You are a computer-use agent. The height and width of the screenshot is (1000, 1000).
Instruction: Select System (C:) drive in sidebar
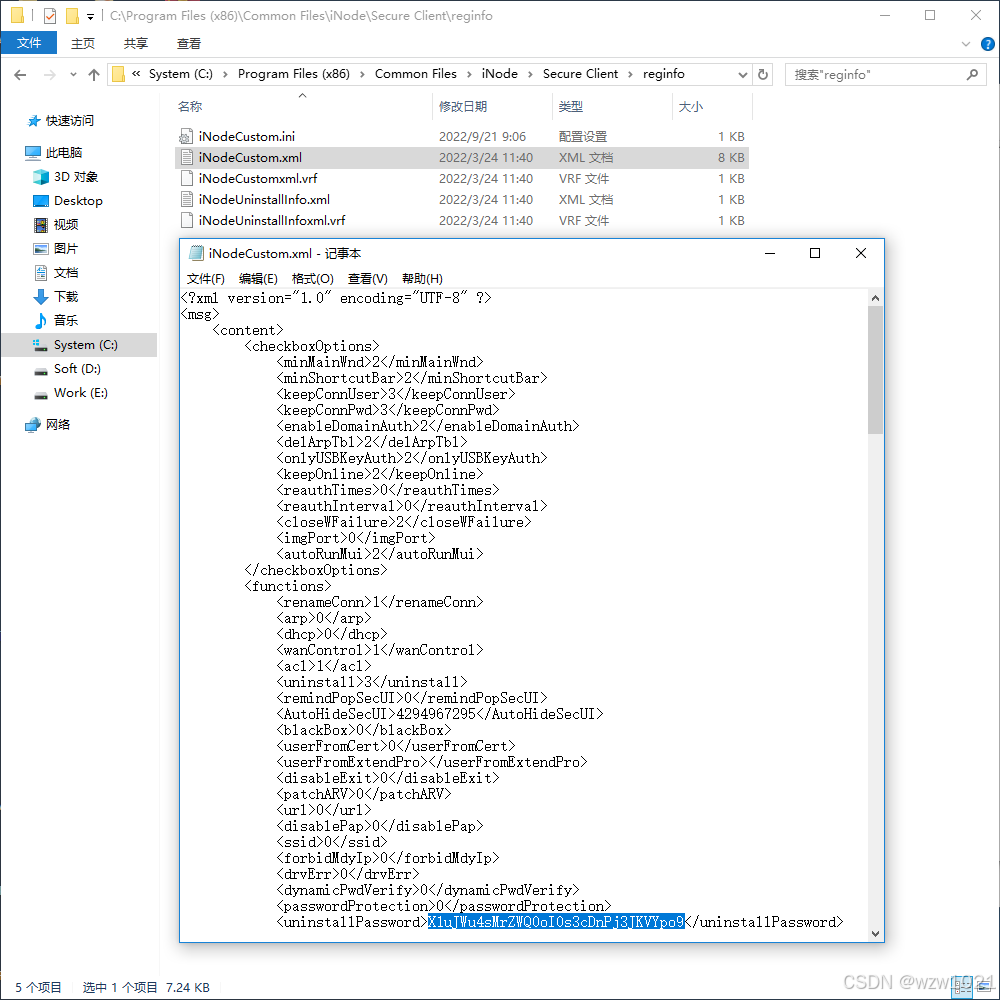(79, 345)
